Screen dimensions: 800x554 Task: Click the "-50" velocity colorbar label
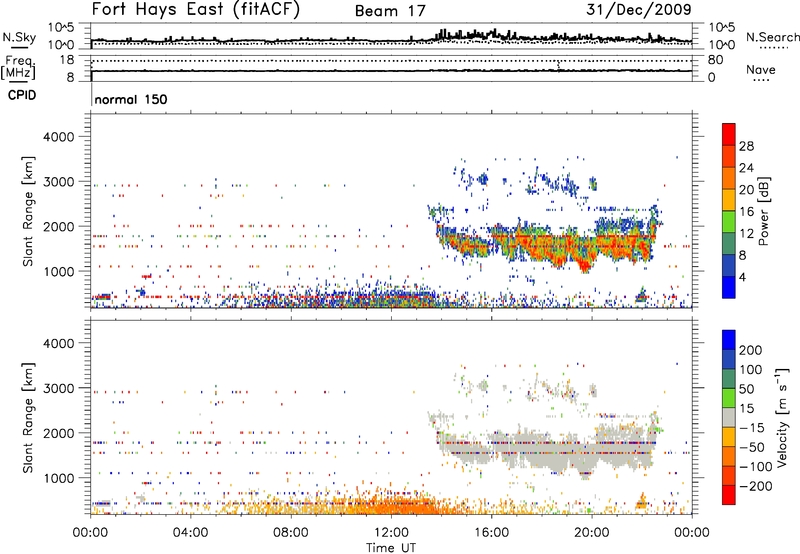pyautogui.click(x=751, y=447)
